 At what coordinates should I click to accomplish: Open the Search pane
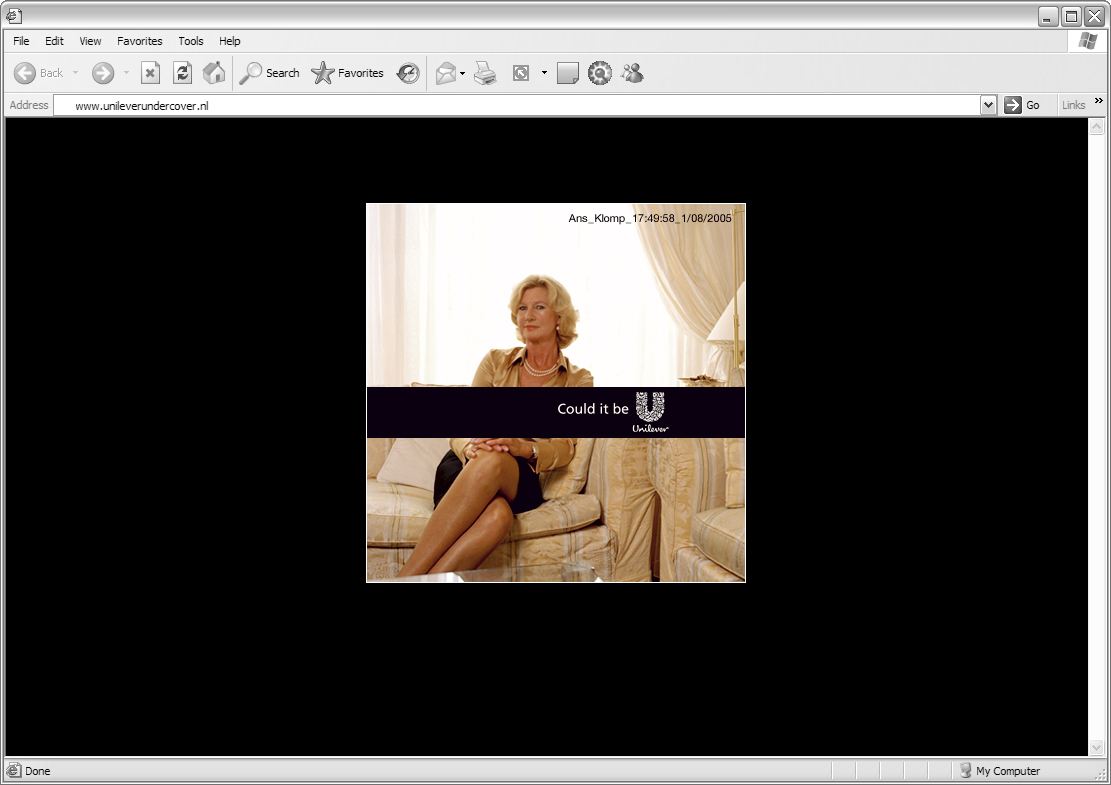coord(269,73)
